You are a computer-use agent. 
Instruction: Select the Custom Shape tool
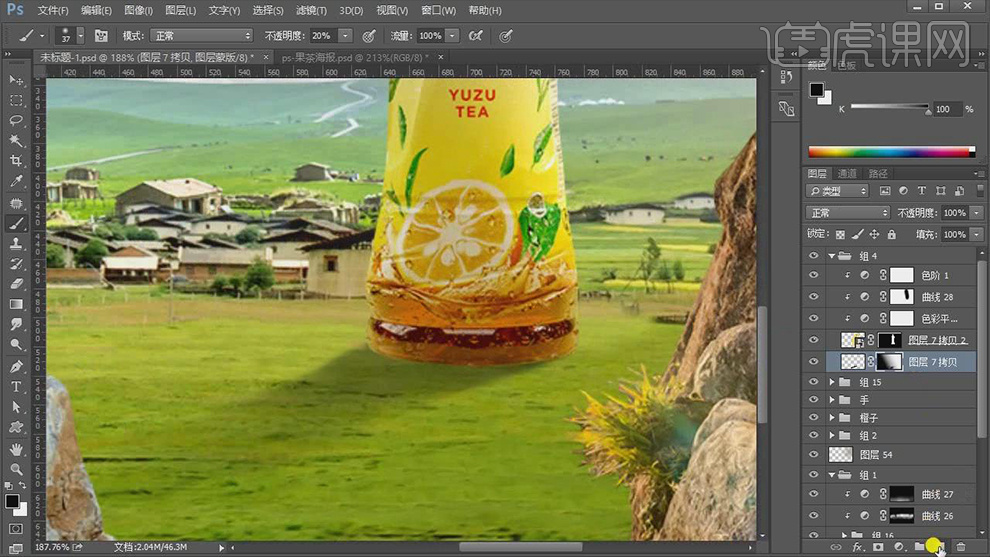click(x=16, y=427)
